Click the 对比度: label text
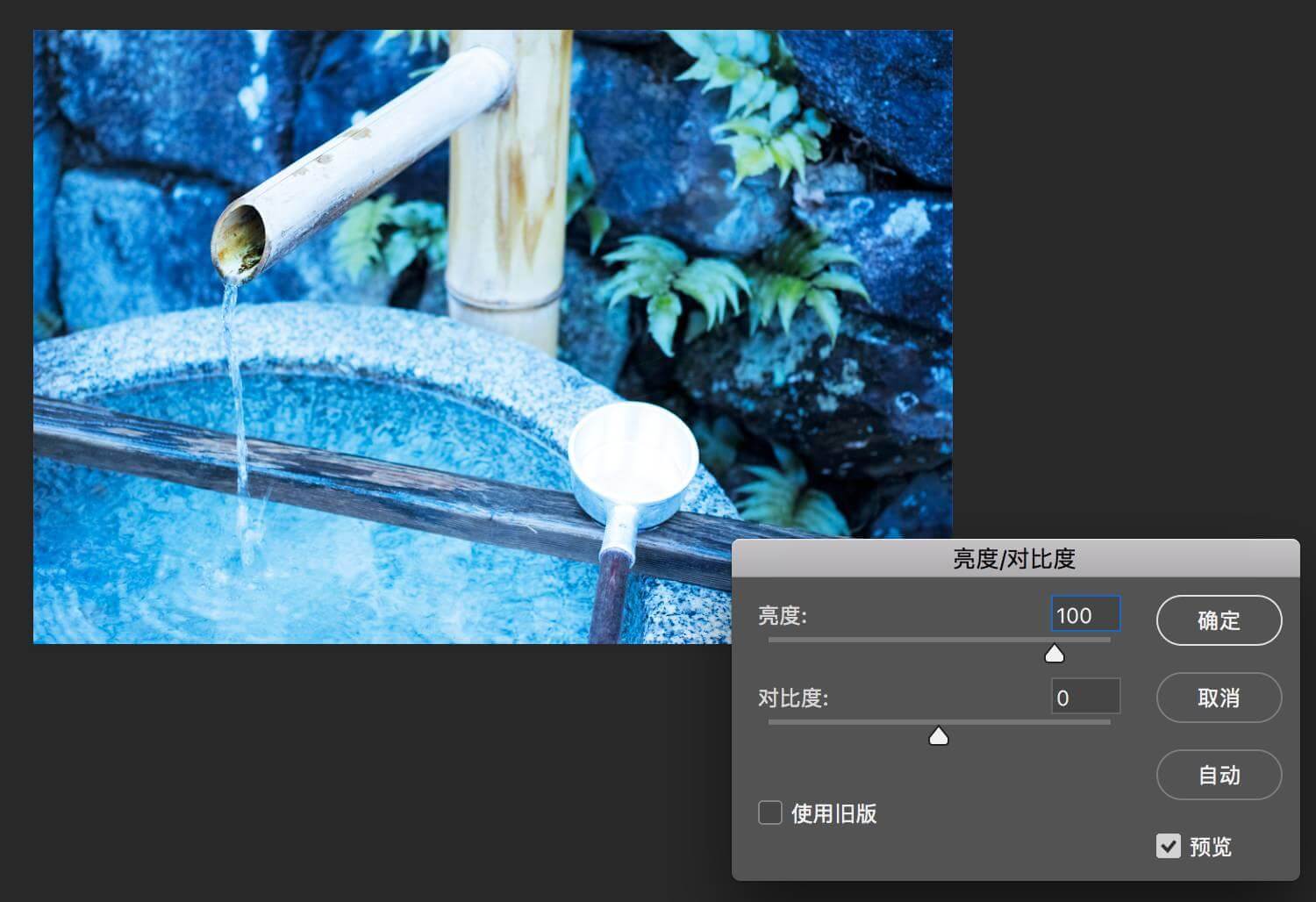The width and height of the screenshot is (1316, 902). pos(793,698)
